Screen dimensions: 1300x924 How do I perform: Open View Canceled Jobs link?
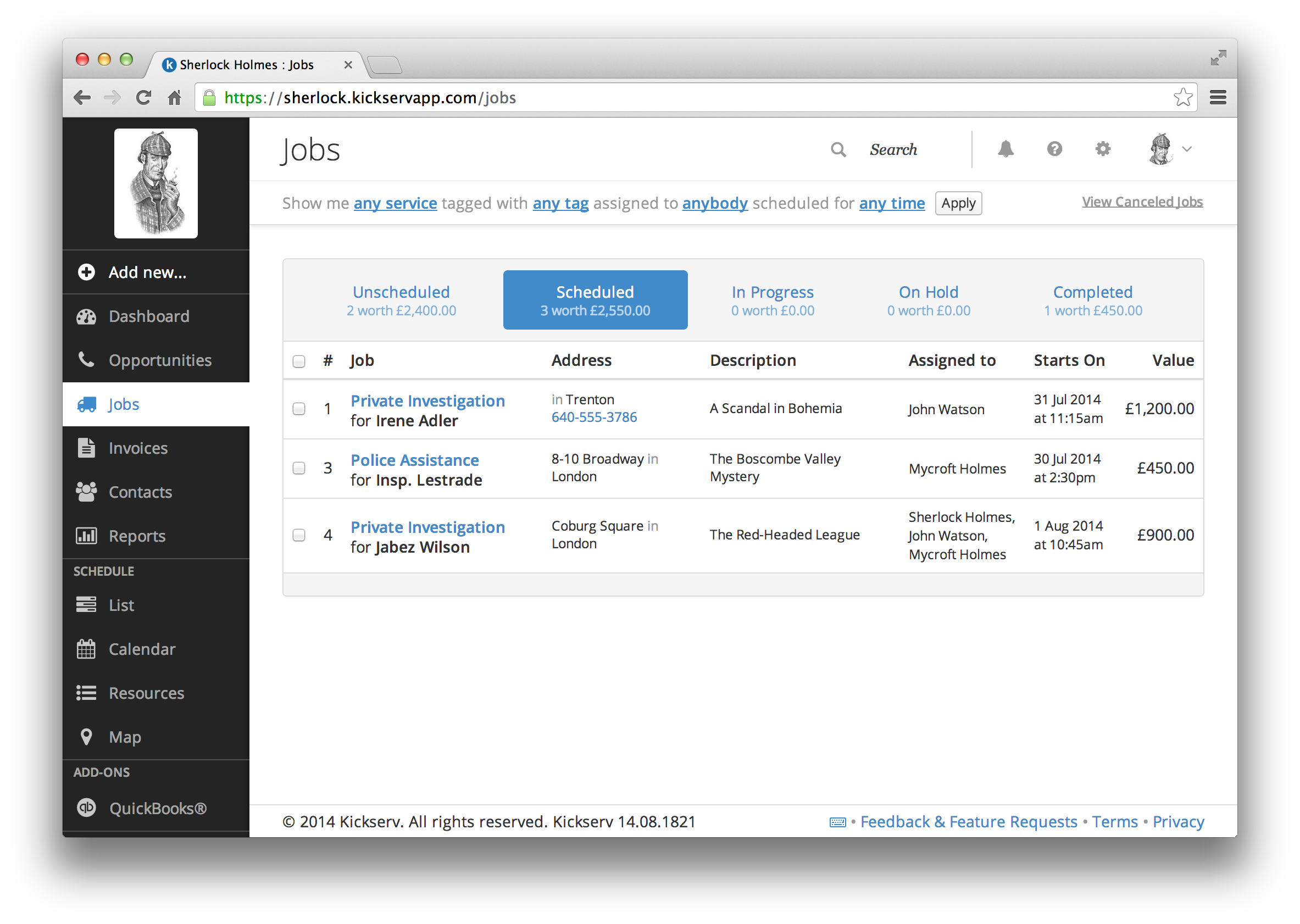[1142, 202]
